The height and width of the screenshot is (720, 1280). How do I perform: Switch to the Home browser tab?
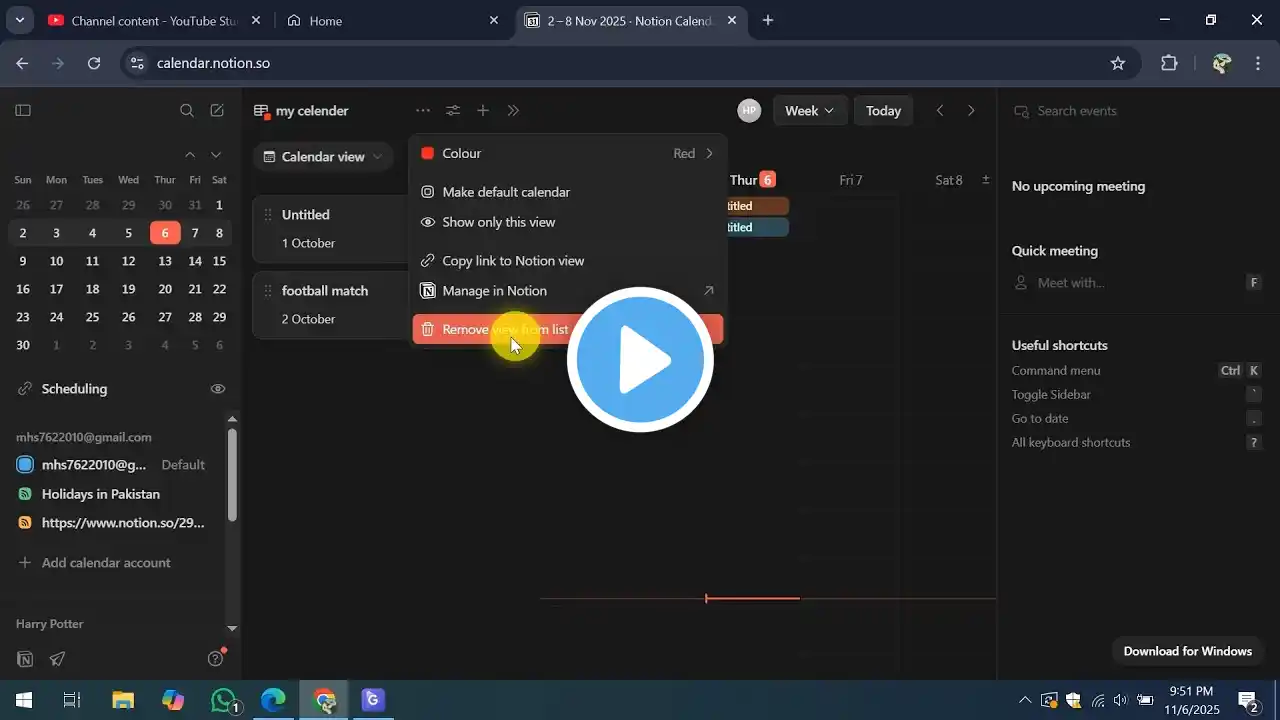pos(393,20)
